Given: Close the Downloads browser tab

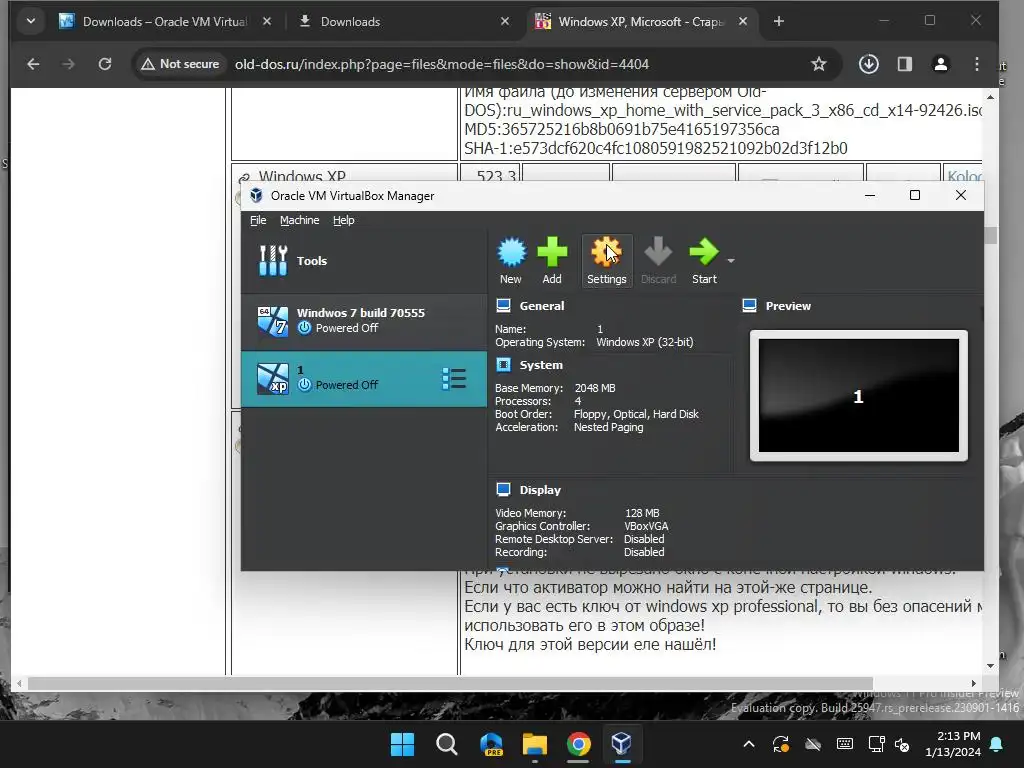Looking at the screenshot, I should coord(505,22).
